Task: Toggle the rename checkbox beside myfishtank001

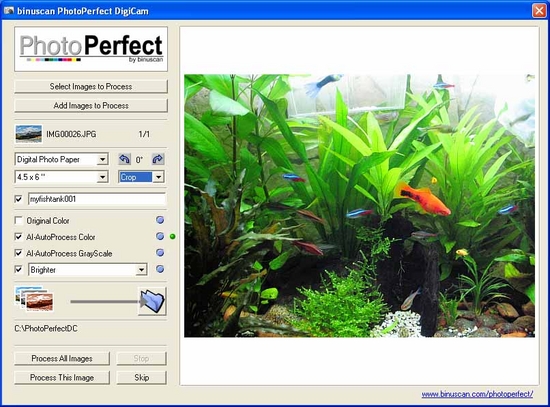Action: tap(19, 199)
